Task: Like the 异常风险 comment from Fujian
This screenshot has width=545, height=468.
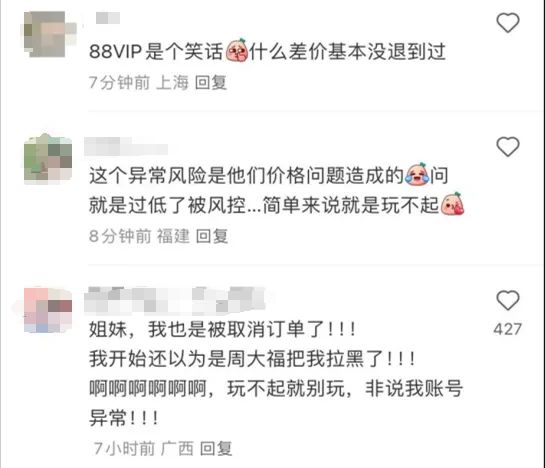Action: pyautogui.click(x=508, y=146)
